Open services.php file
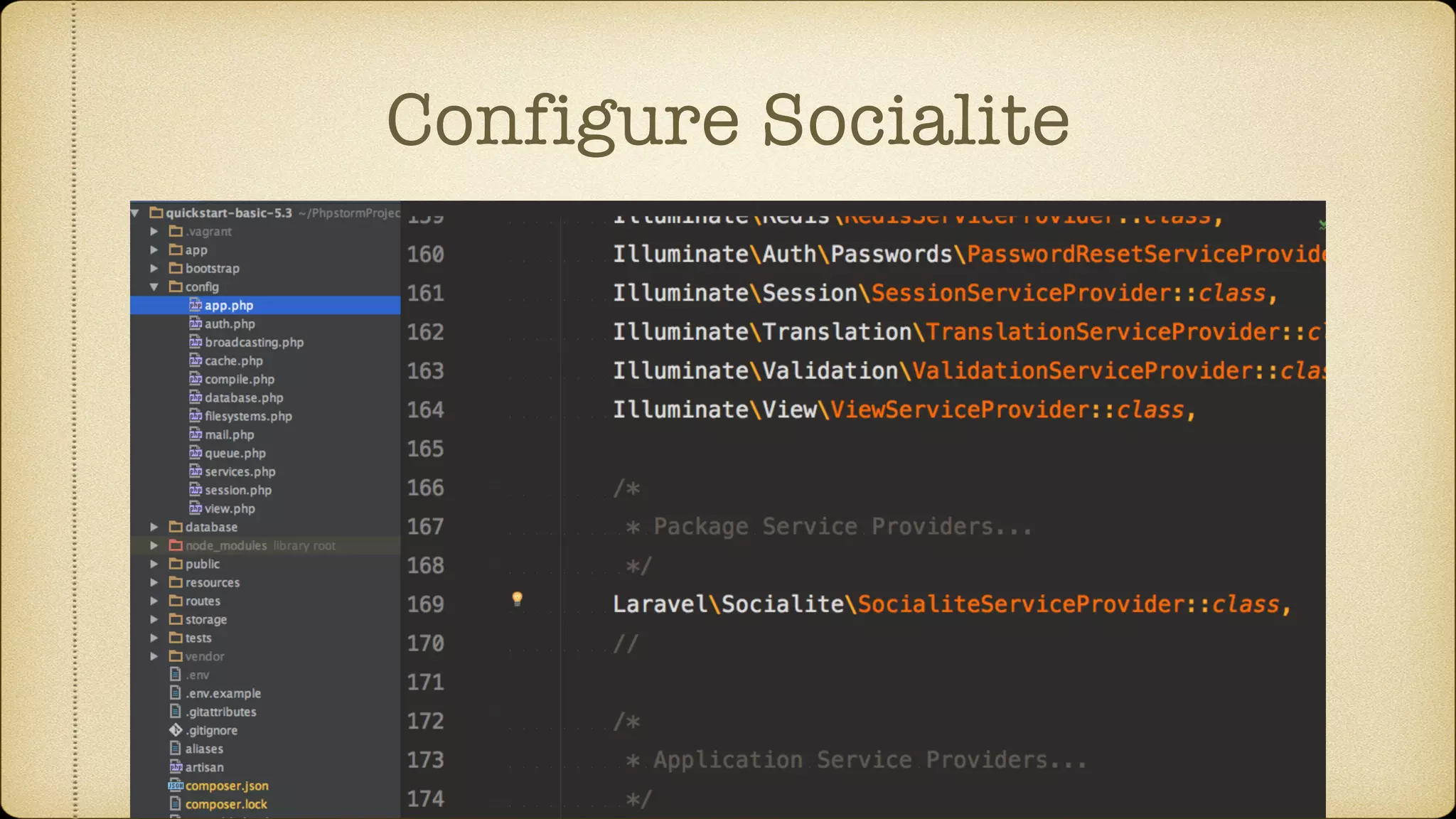 tap(240, 471)
